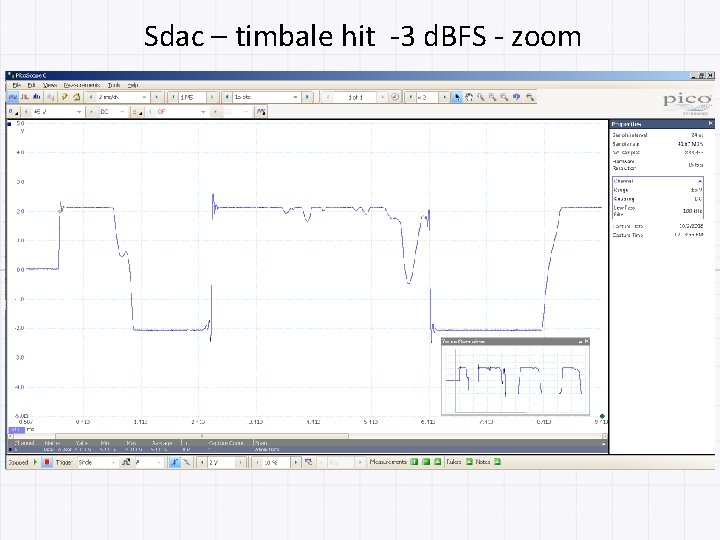The height and width of the screenshot is (540, 720).
Task: Increase timebase with right arrow
Action: coord(157,97)
